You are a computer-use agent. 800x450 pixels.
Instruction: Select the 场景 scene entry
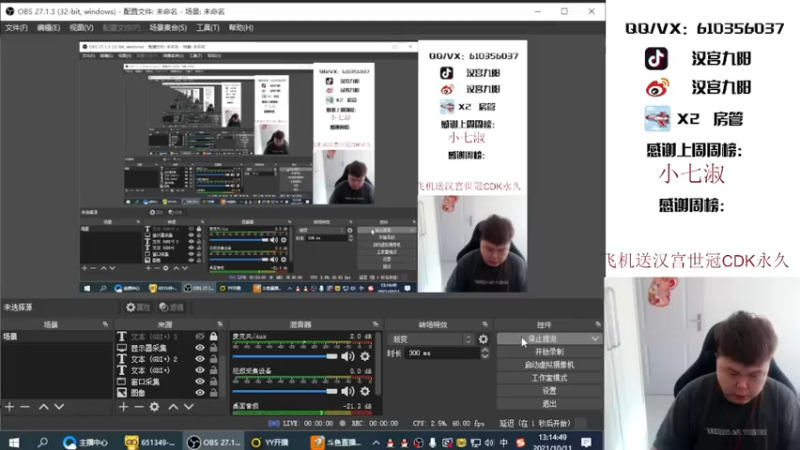[x=56, y=337]
